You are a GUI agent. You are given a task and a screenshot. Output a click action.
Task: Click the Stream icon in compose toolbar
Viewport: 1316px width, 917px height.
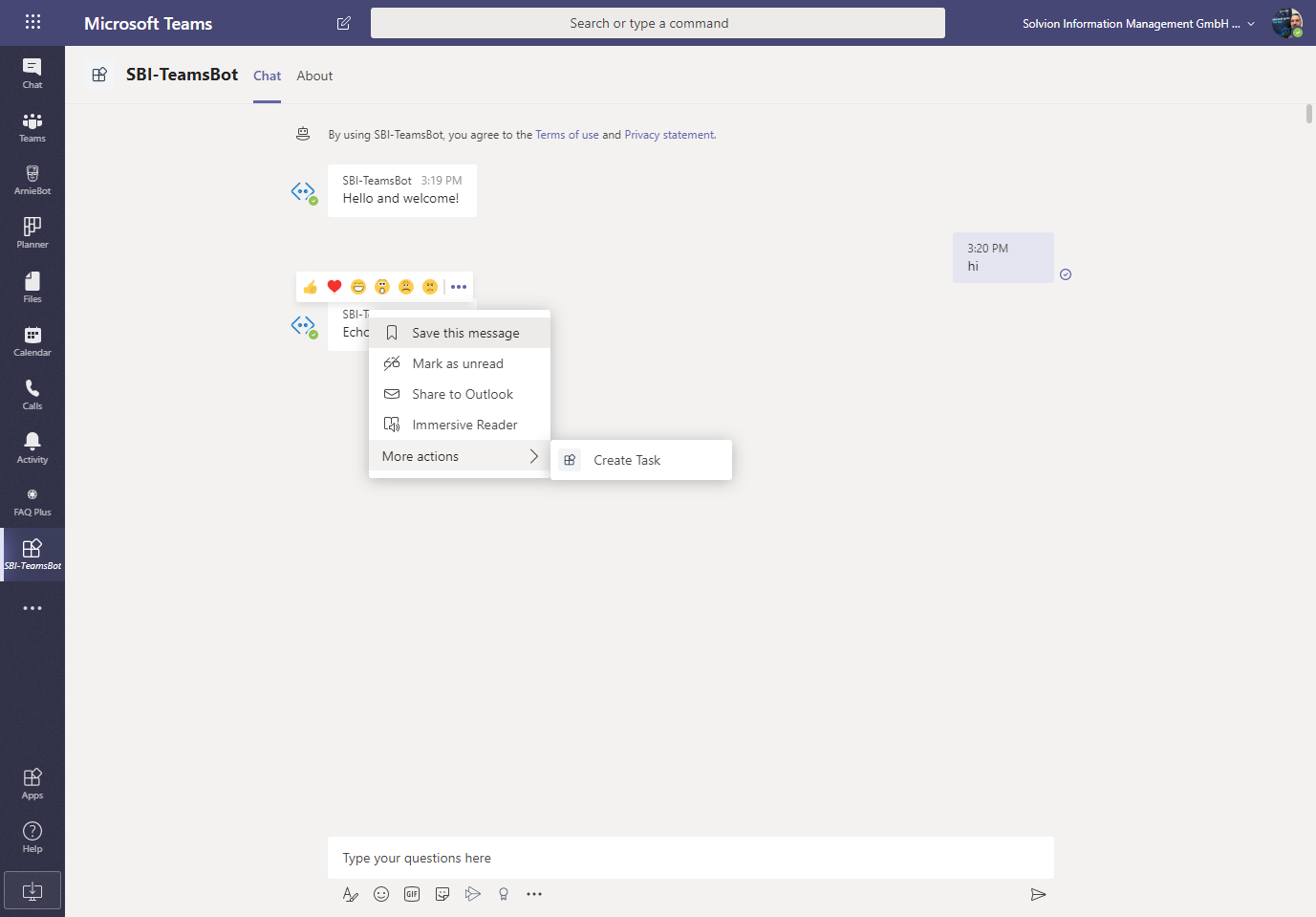pyautogui.click(x=473, y=894)
